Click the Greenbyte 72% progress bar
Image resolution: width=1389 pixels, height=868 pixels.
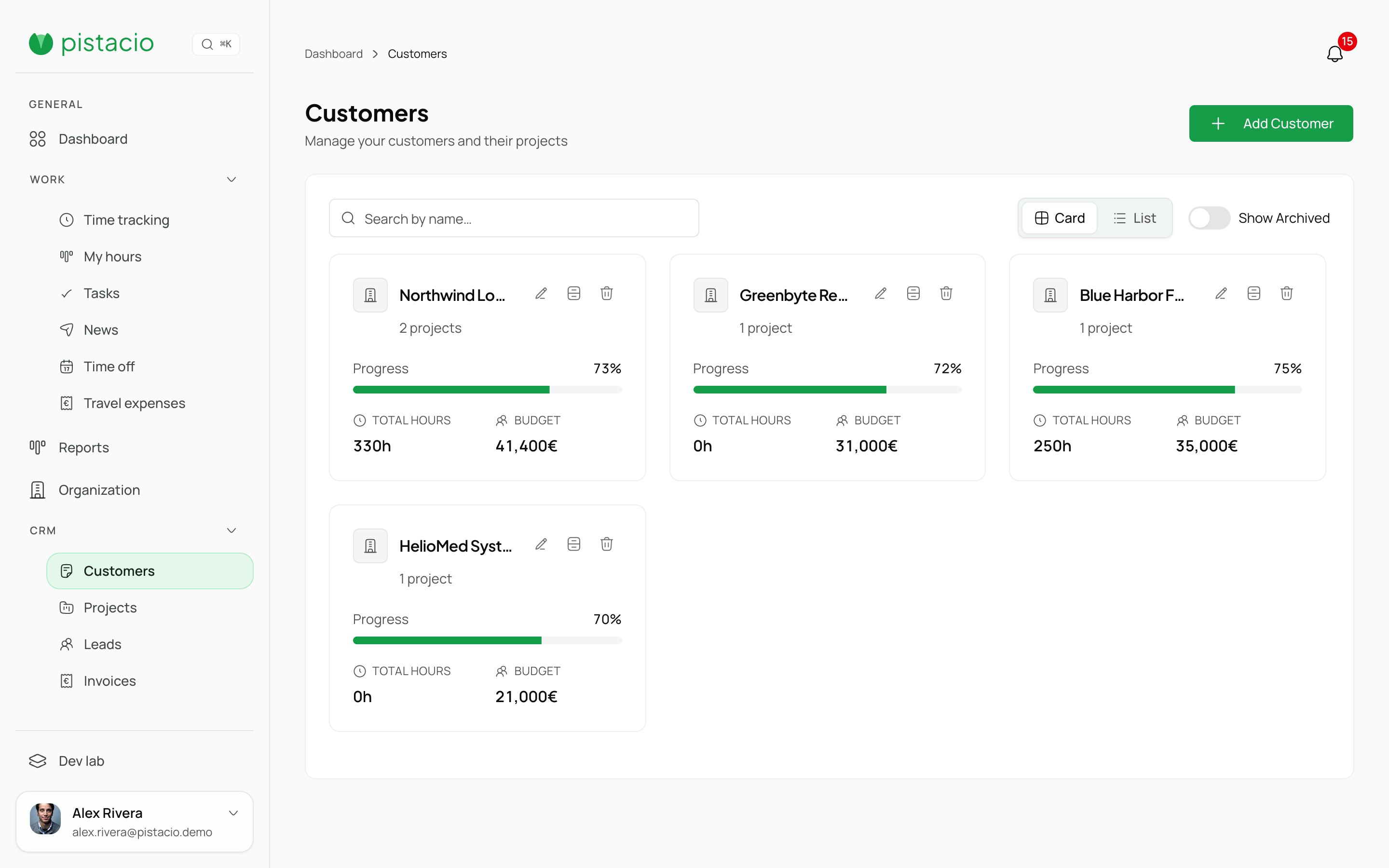(x=827, y=390)
